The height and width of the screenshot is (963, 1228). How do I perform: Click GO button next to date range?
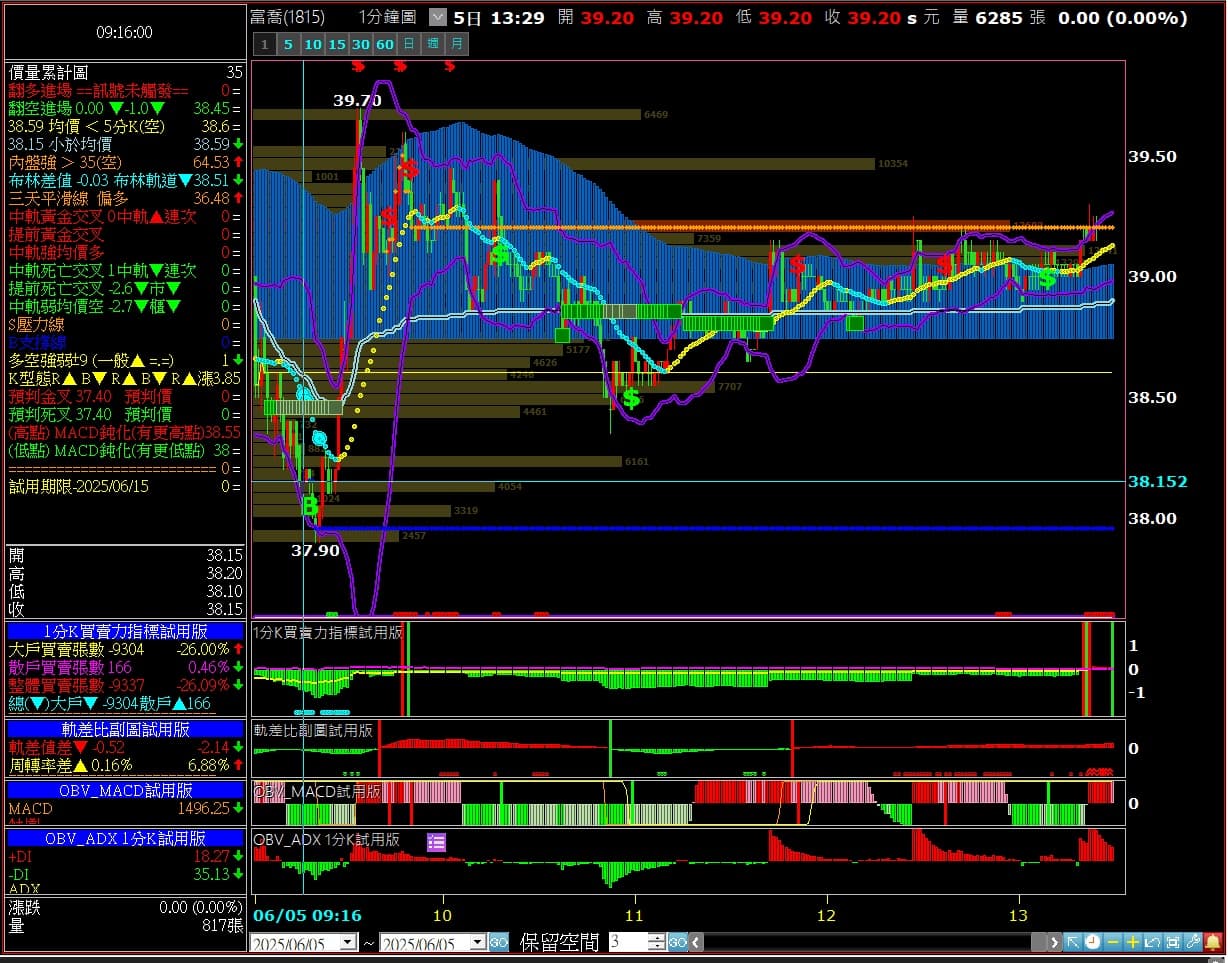click(x=499, y=942)
